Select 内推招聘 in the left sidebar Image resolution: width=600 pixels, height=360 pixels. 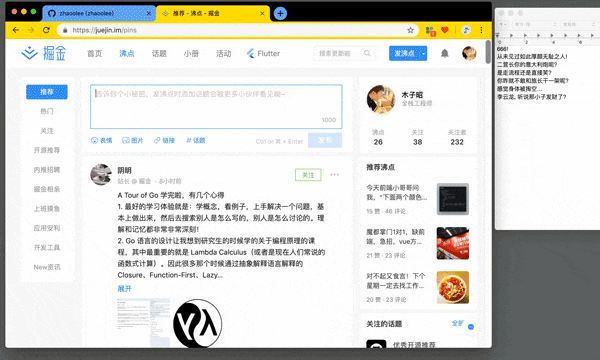[x=47, y=169]
